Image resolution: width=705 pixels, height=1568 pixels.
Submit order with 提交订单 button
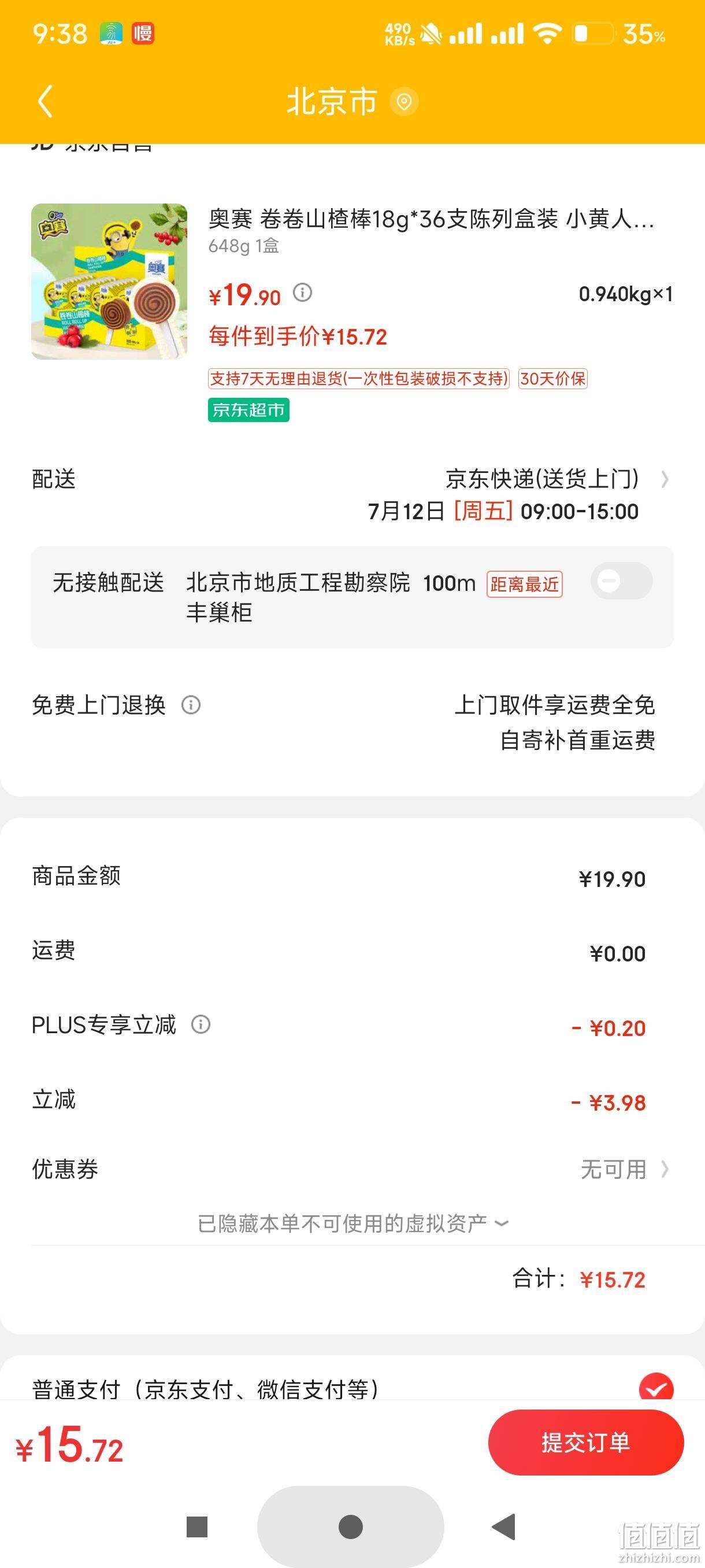click(x=586, y=1442)
